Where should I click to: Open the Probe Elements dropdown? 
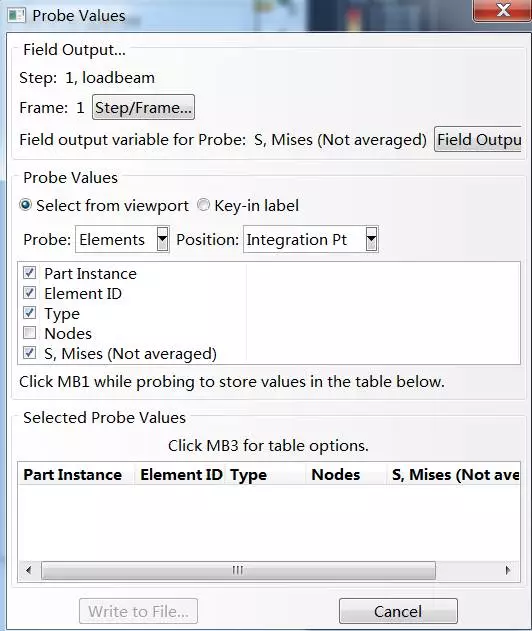[x=122, y=239]
